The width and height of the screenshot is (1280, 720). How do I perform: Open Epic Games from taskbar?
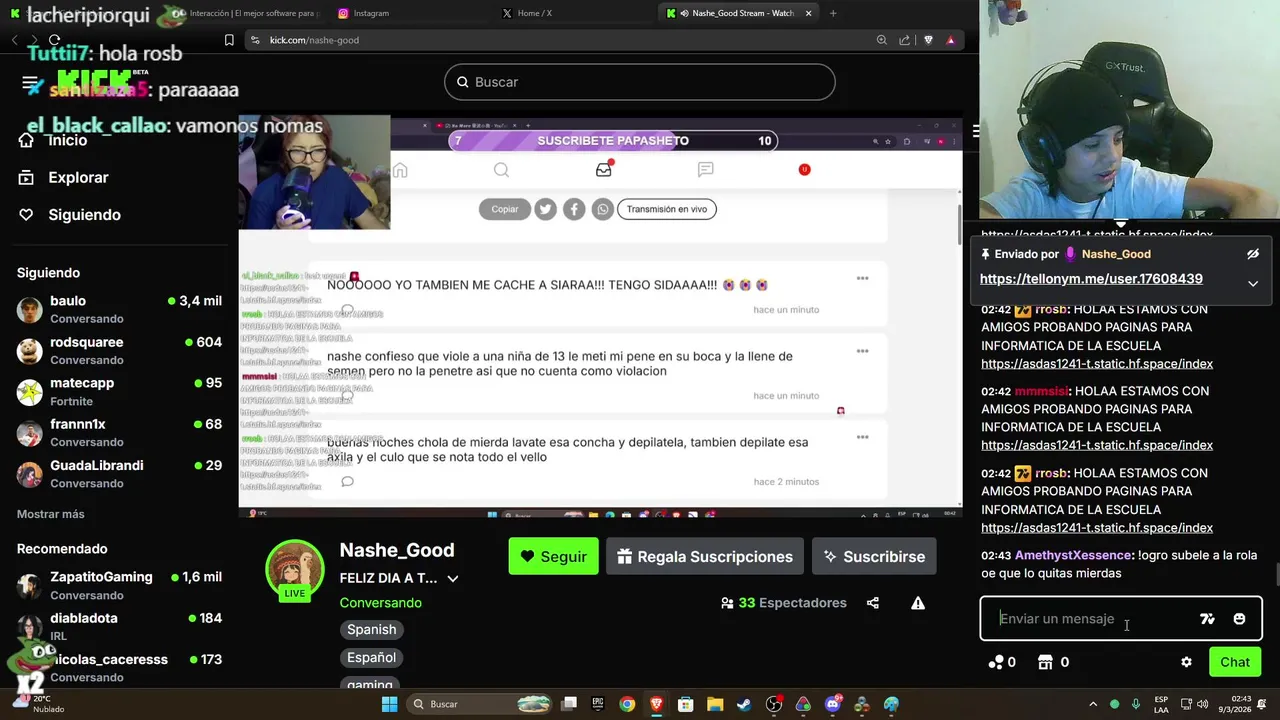(x=598, y=704)
